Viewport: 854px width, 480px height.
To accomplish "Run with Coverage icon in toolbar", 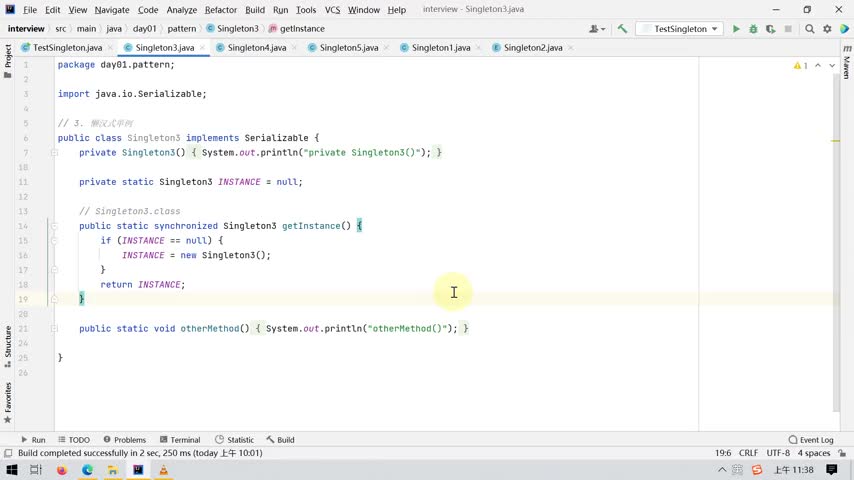I will (x=771, y=29).
